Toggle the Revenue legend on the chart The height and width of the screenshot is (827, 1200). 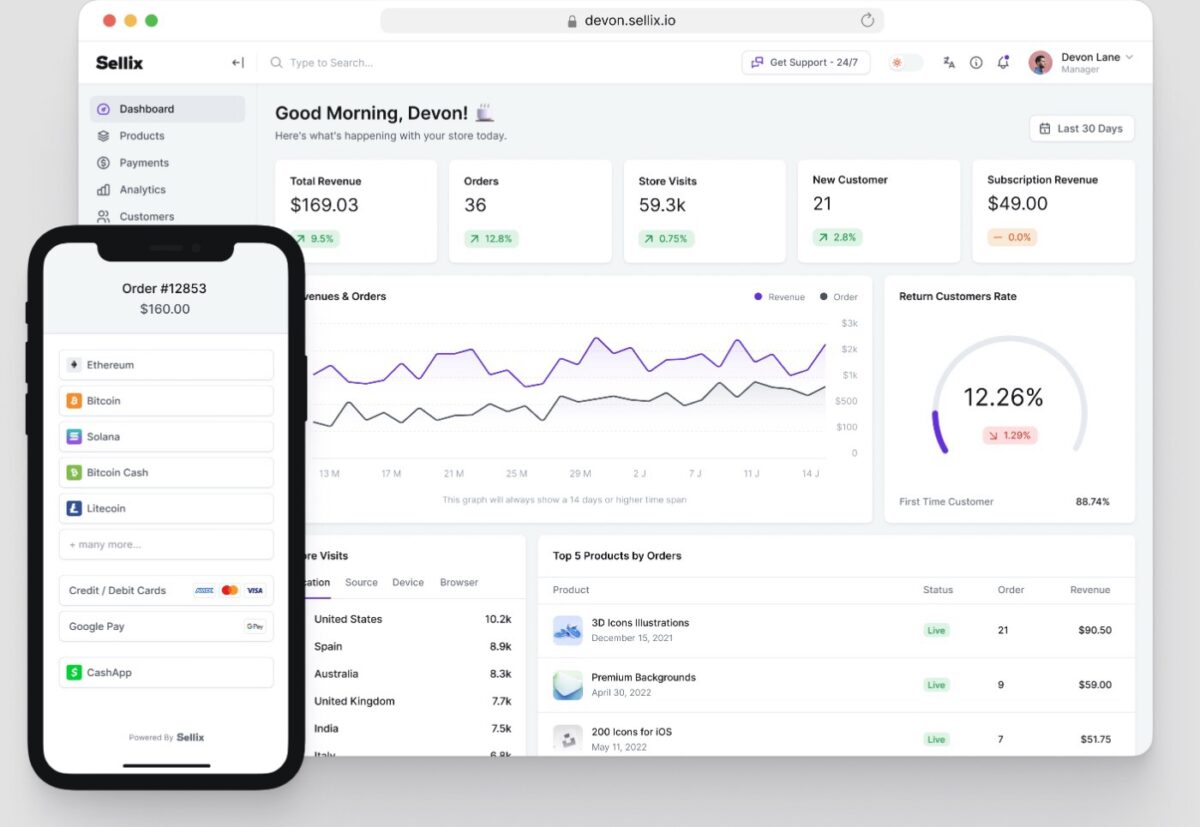(x=779, y=296)
